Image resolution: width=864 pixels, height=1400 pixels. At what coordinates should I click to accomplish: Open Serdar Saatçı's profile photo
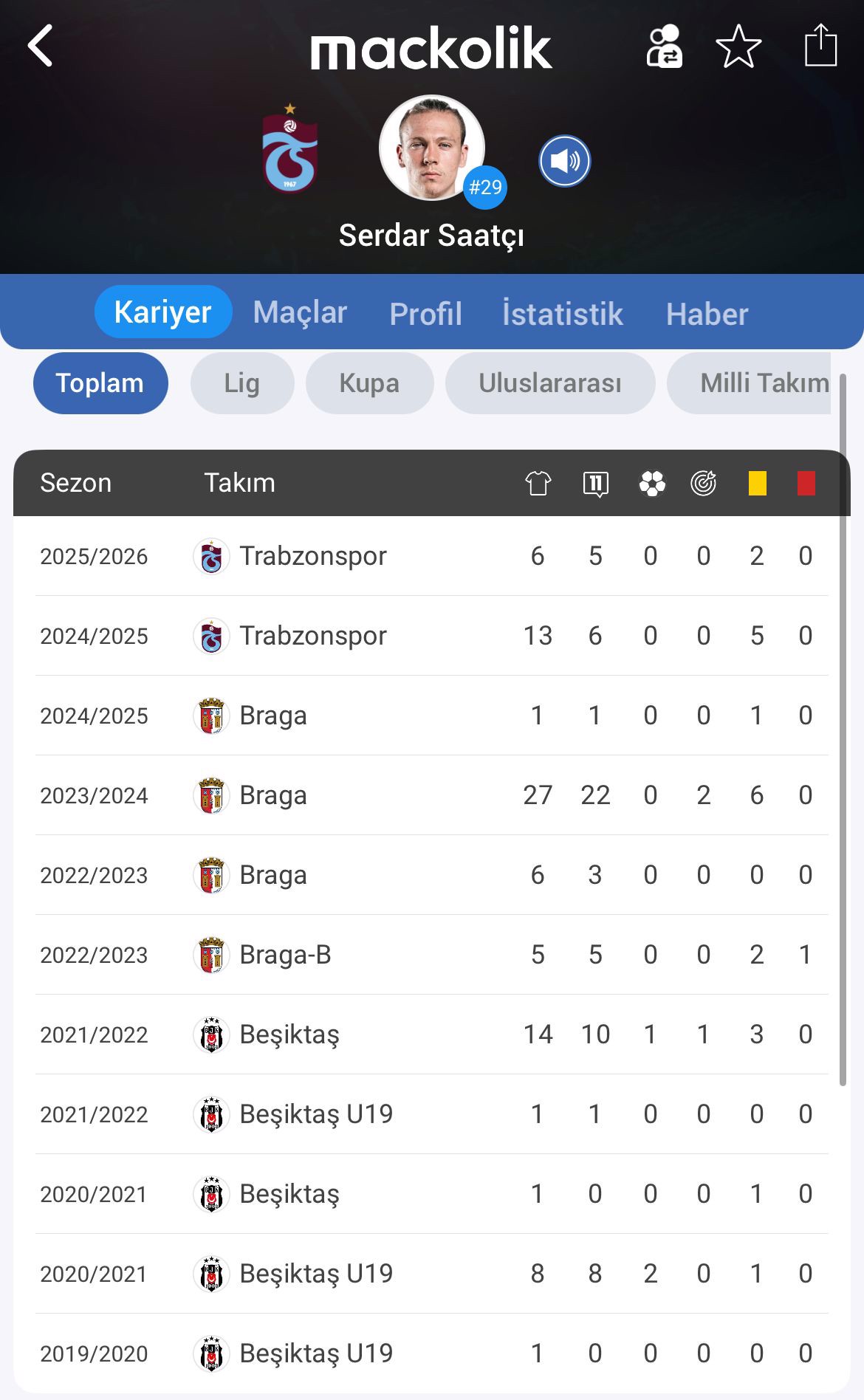click(432, 148)
